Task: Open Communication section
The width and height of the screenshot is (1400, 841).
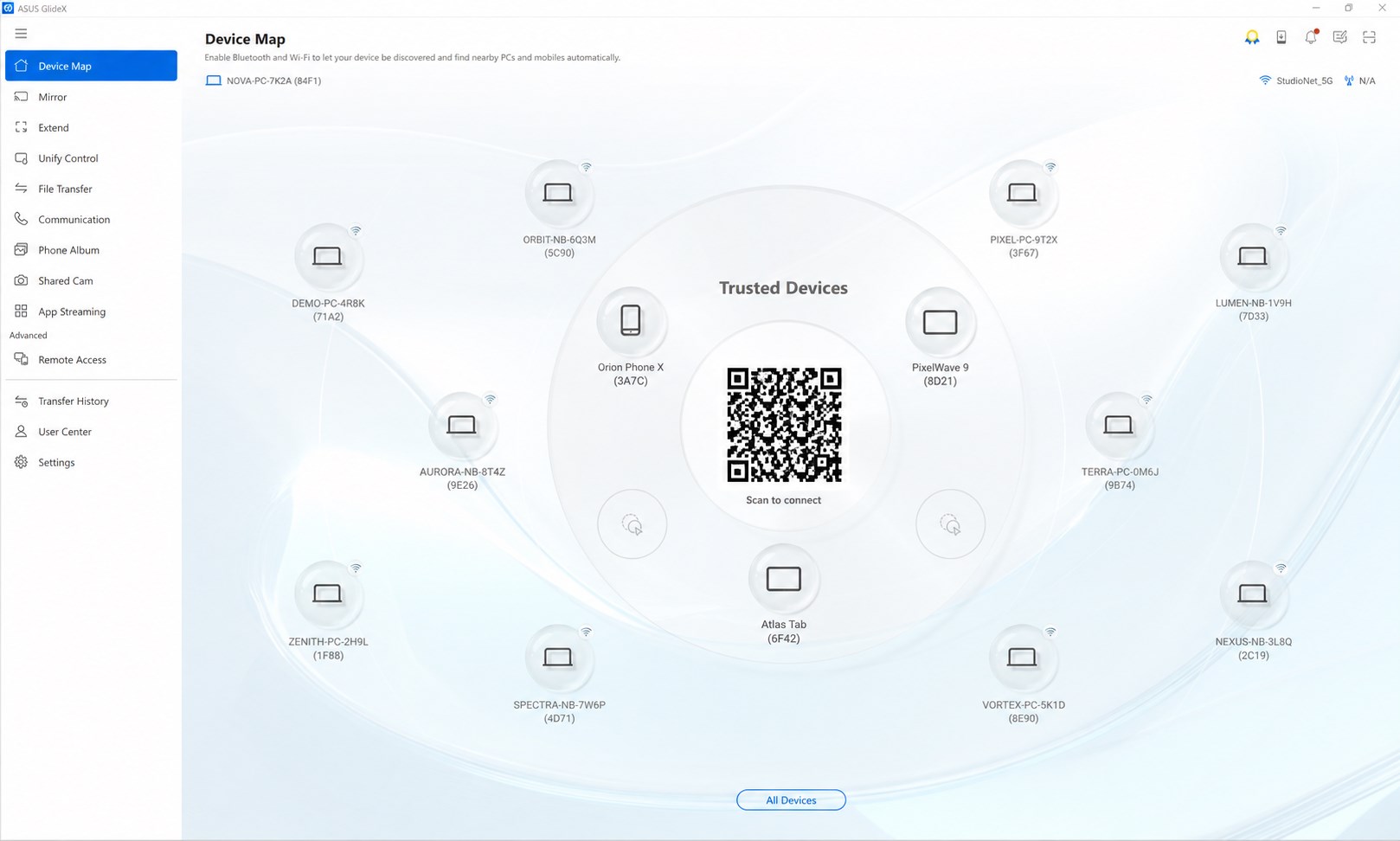Action: 91,220
